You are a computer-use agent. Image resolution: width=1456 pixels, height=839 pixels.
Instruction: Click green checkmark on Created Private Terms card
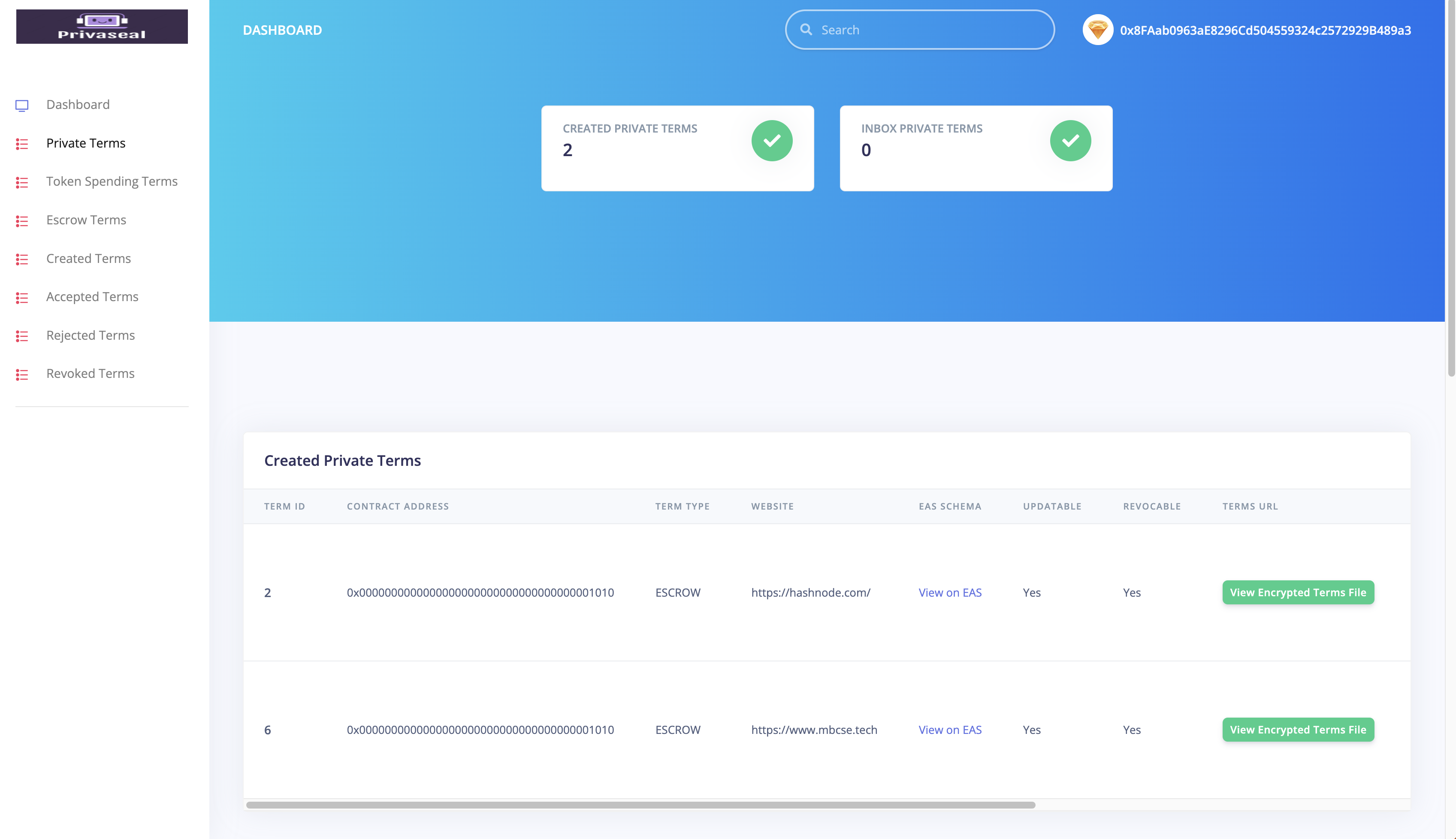(771, 141)
